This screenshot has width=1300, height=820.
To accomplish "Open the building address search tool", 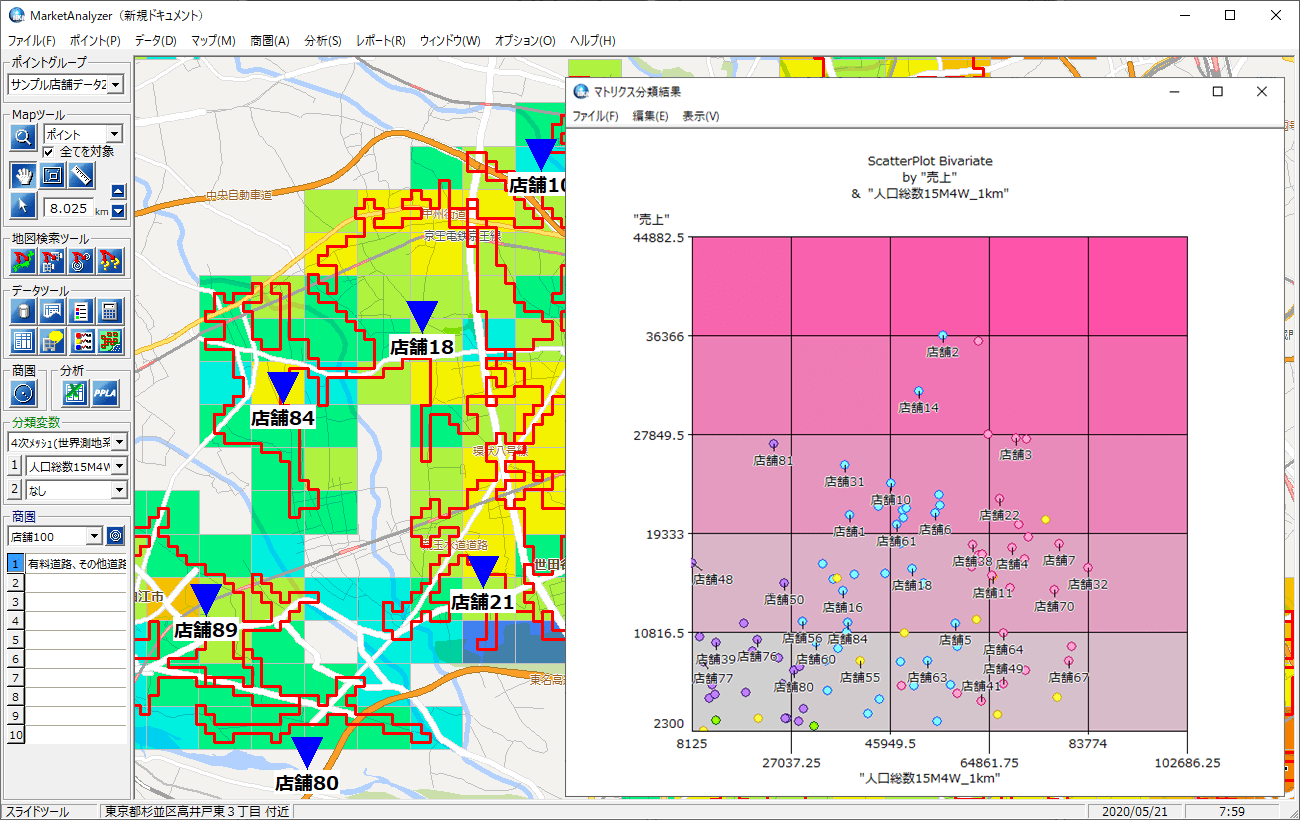I will pyautogui.click(x=52, y=262).
